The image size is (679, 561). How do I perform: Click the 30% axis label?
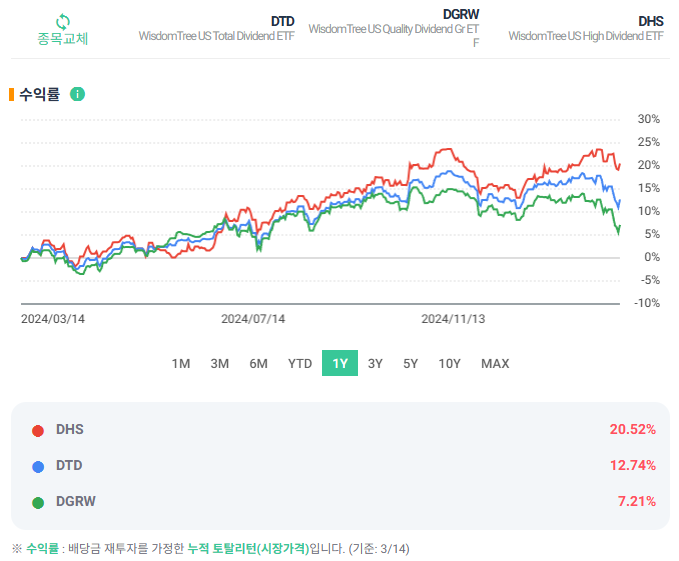648,119
